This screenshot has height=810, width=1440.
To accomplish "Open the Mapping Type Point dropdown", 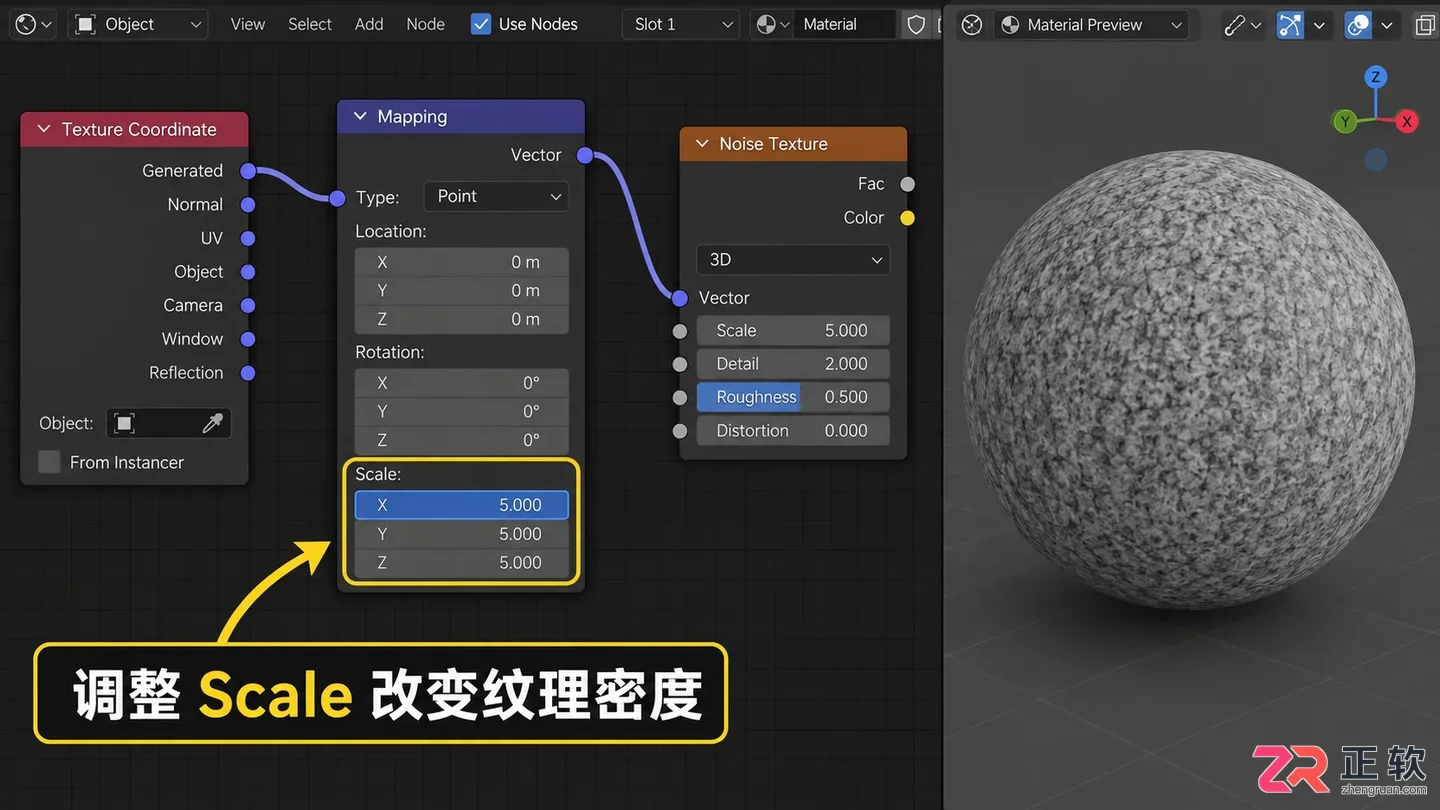I will coord(496,196).
